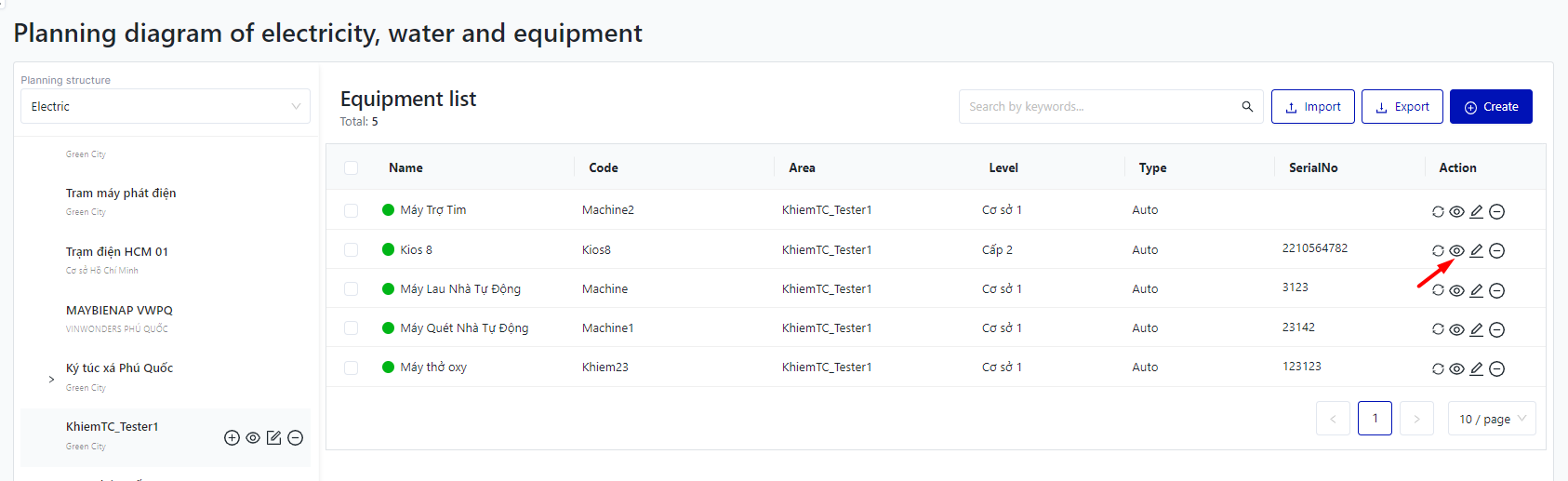Edit the Máy Lau Nhà Tự Động row

coord(1477,290)
